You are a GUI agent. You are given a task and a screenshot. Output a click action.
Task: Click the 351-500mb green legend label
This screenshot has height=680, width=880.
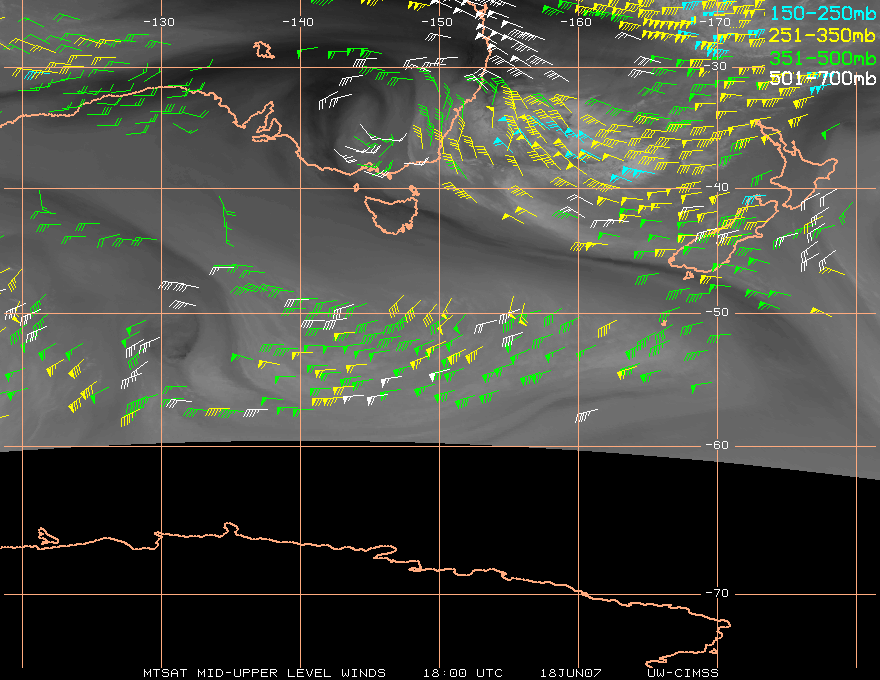(x=822, y=58)
